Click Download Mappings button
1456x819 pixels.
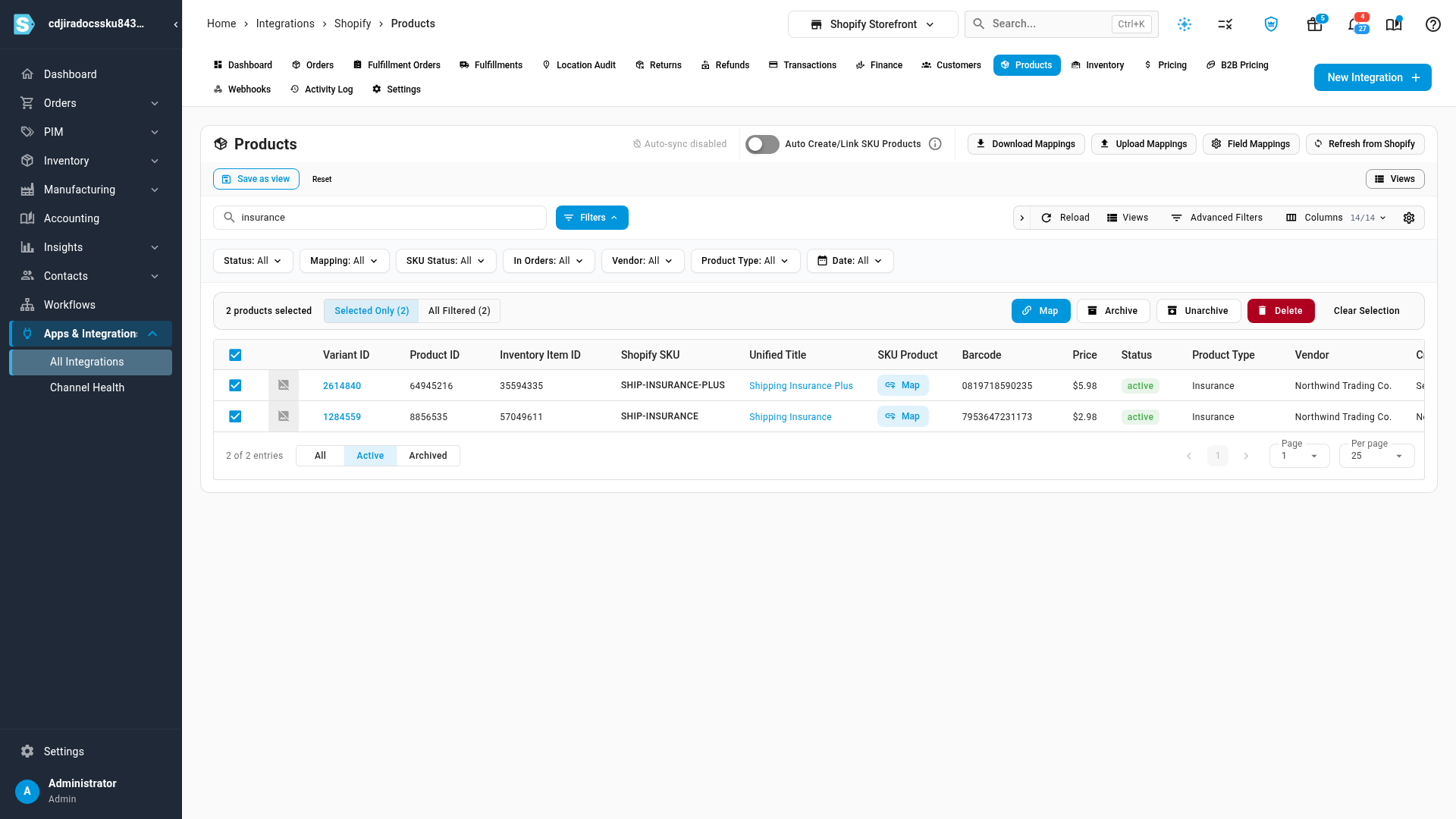pyautogui.click(x=1026, y=144)
